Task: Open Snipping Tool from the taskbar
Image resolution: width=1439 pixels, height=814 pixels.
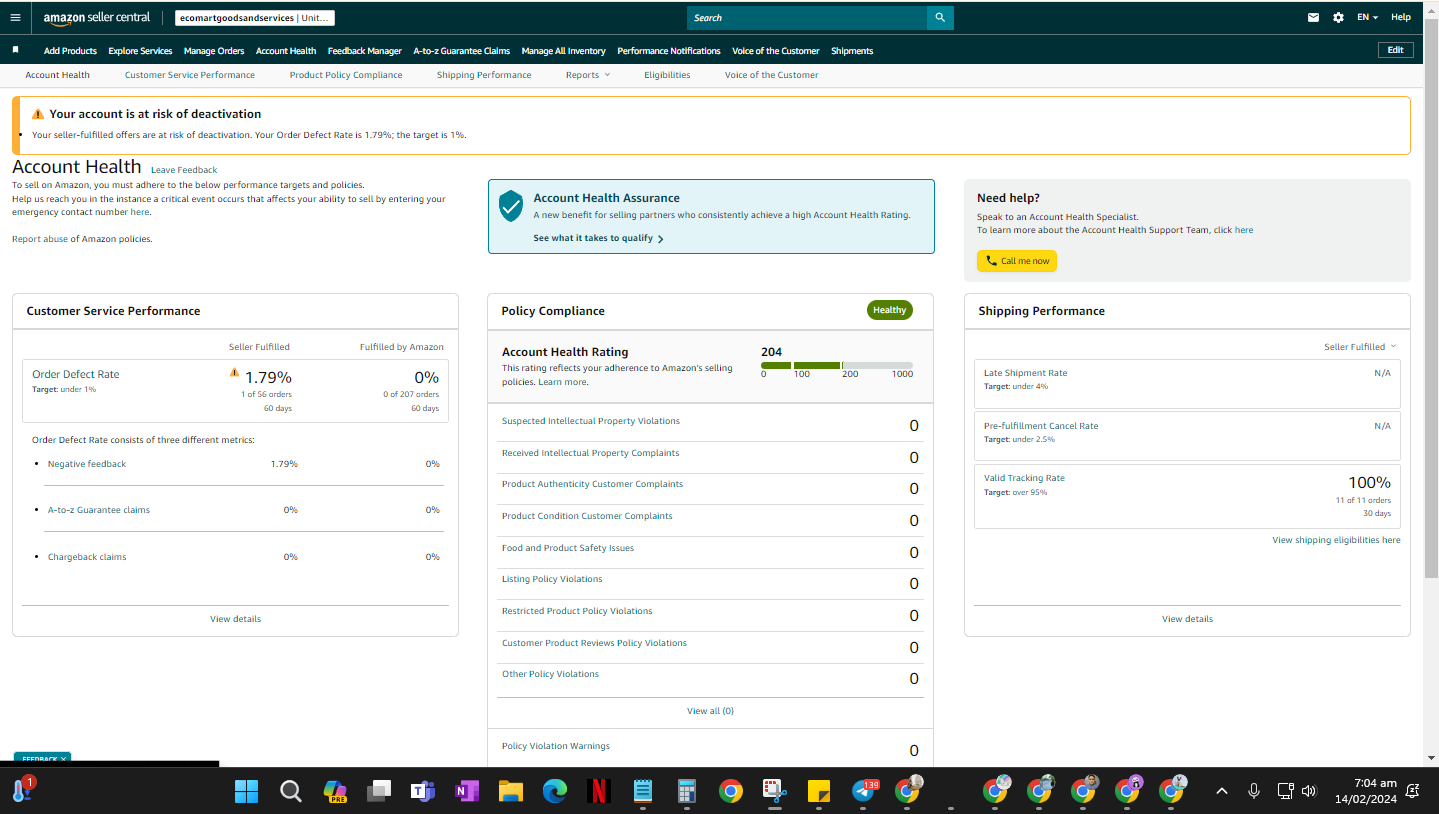Action: coord(774,792)
